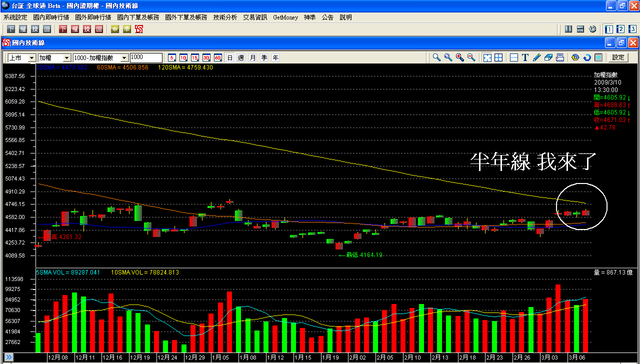Open the 交易資訊 menu
Image resolution: width=640 pixels, height=364 pixels.
click(255, 17)
